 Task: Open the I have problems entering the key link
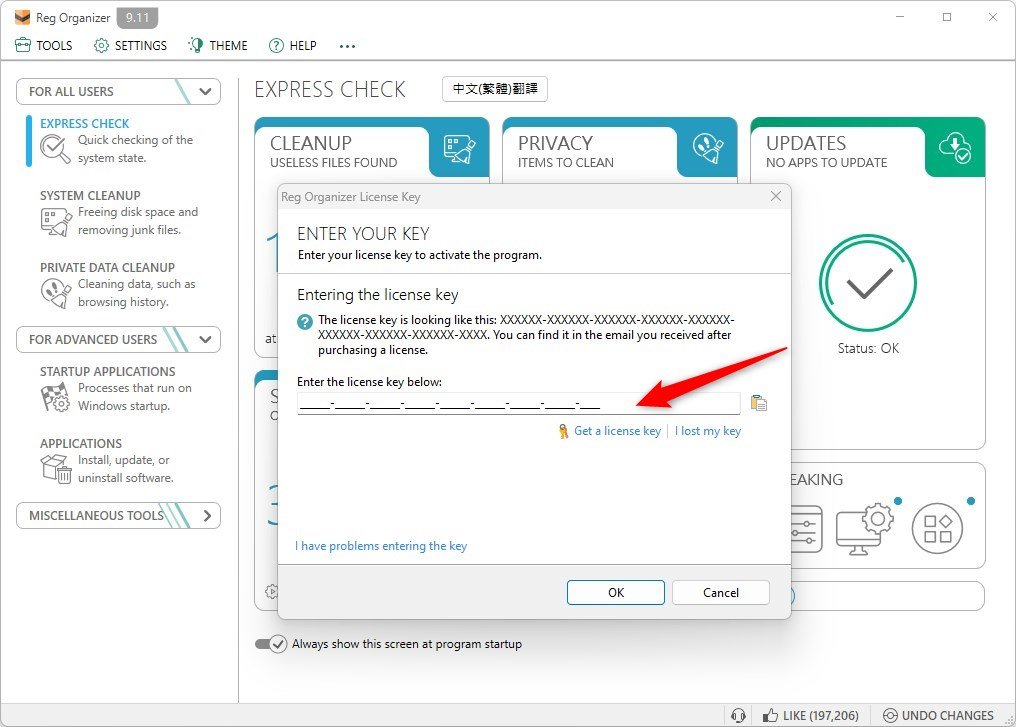381,546
